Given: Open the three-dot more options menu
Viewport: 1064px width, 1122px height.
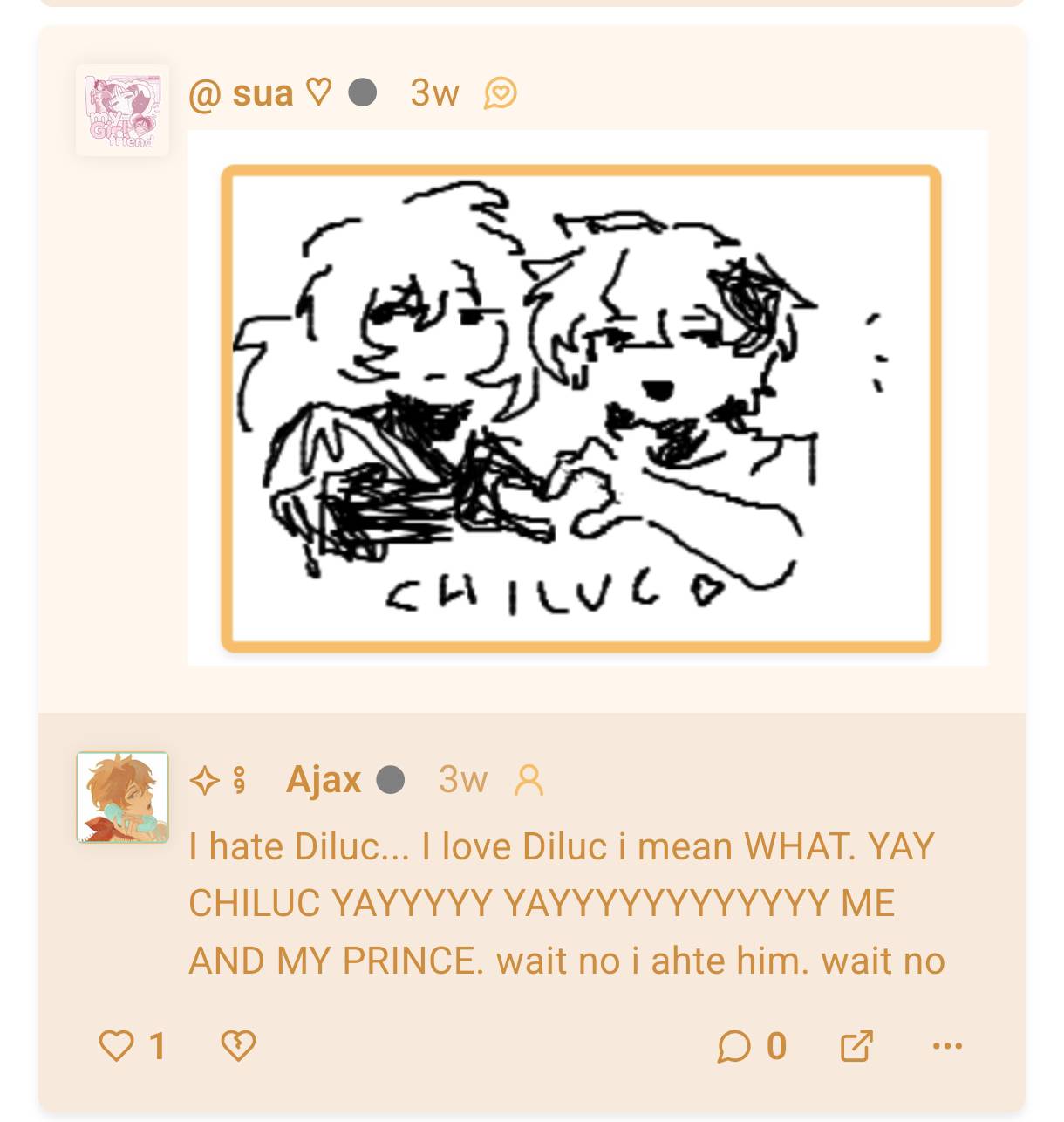Looking at the screenshot, I should pyautogui.click(x=948, y=1045).
